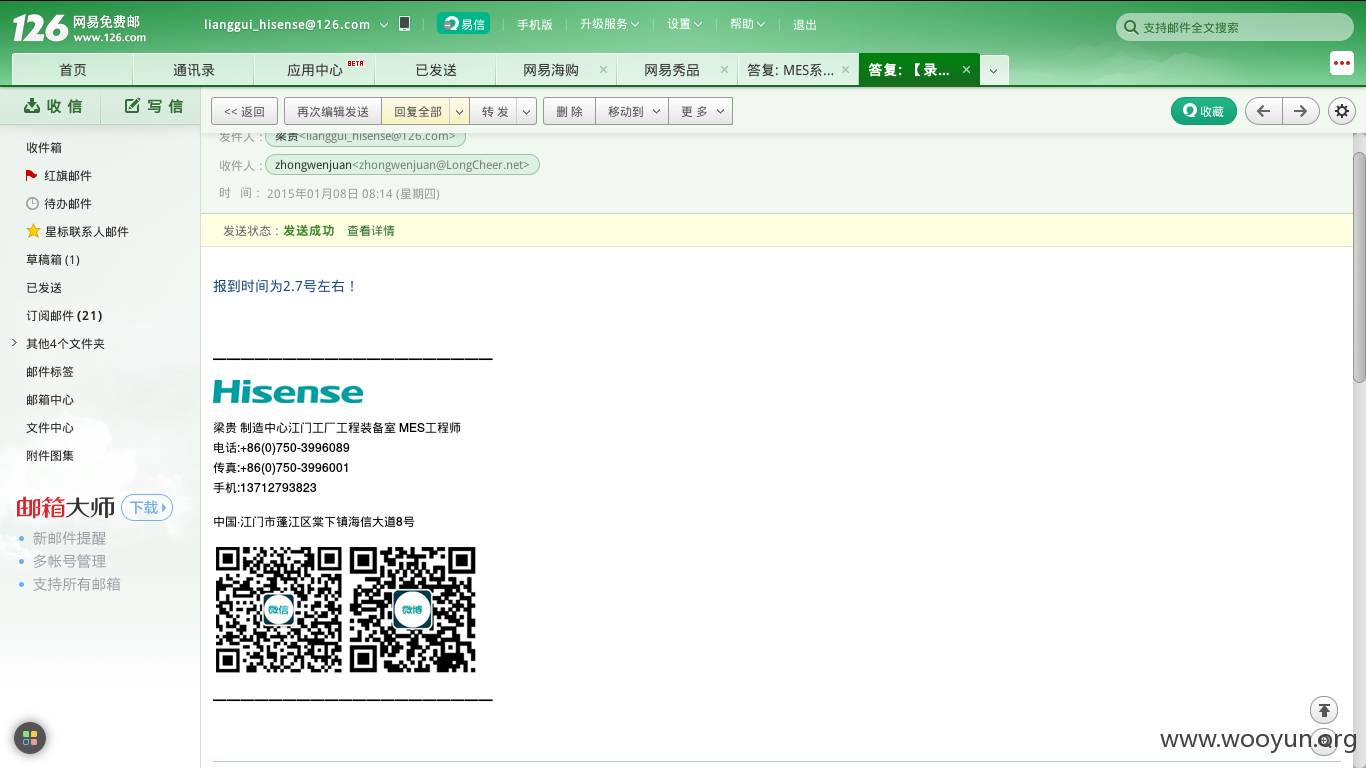This screenshot has height=768, width=1366.
Task: Click 删除 button
Action: [569, 111]
